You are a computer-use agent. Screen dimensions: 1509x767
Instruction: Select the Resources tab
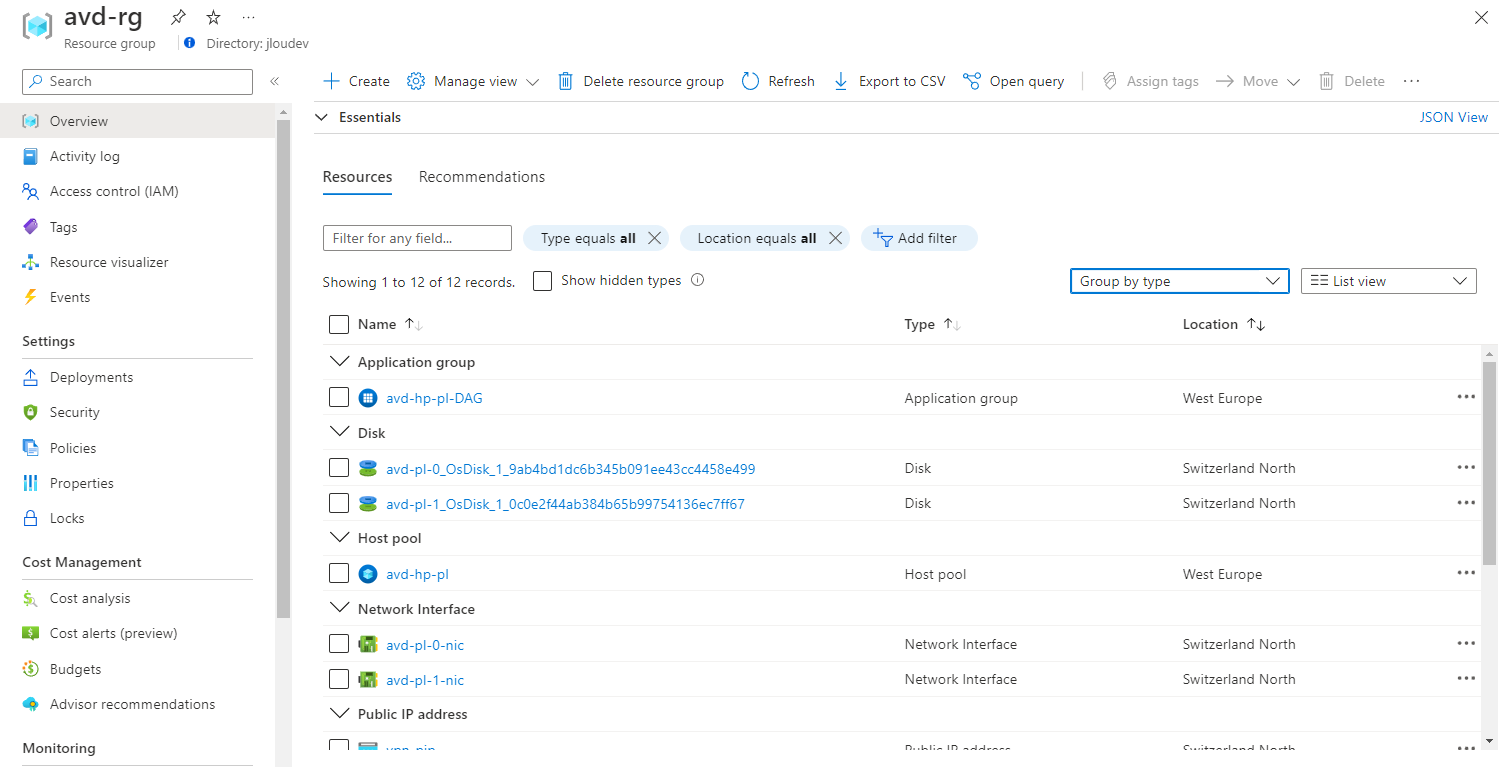tap(357, 177)
